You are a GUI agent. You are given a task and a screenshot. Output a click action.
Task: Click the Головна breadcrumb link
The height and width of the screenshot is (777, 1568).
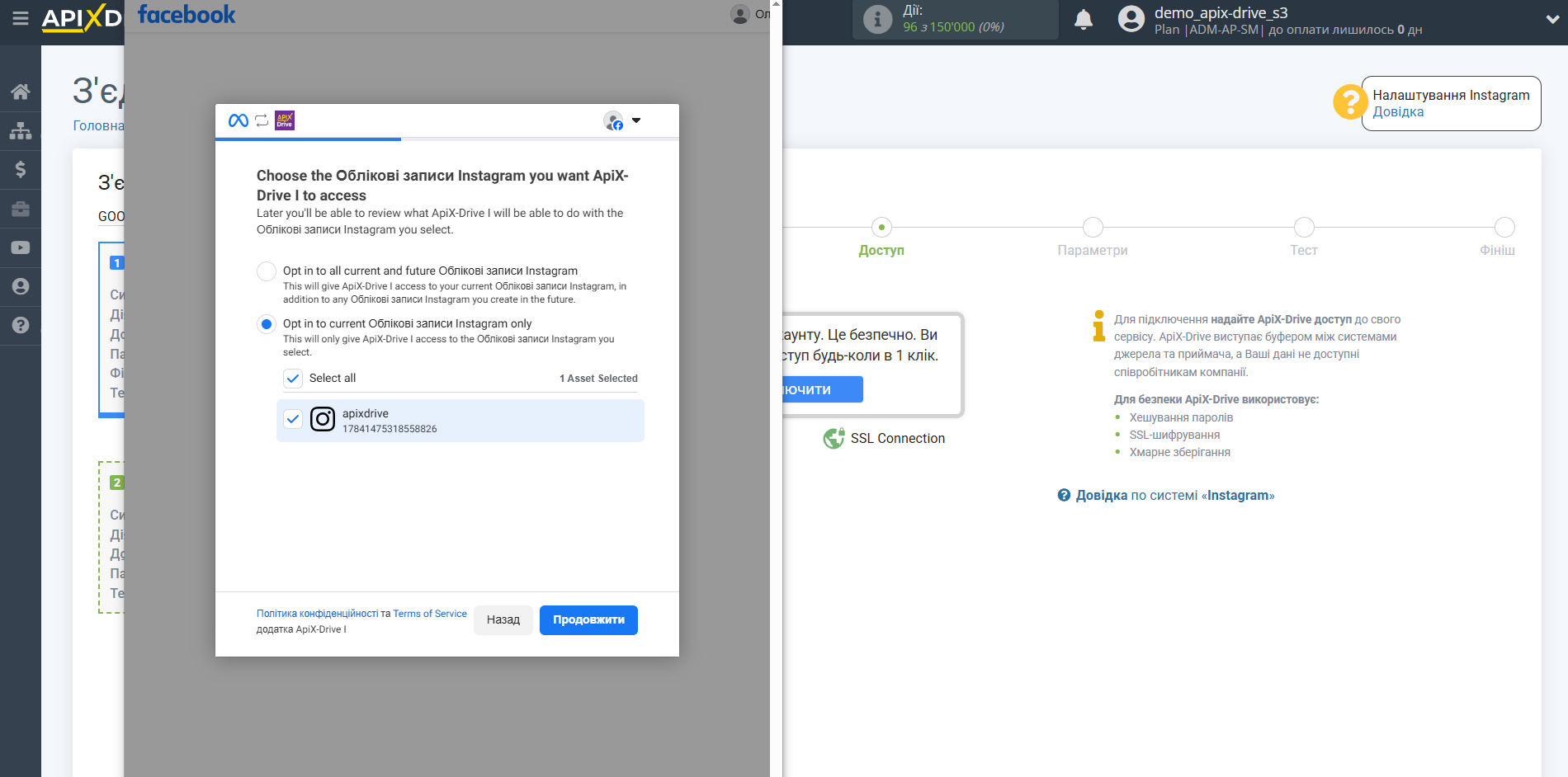coord(98,126)
